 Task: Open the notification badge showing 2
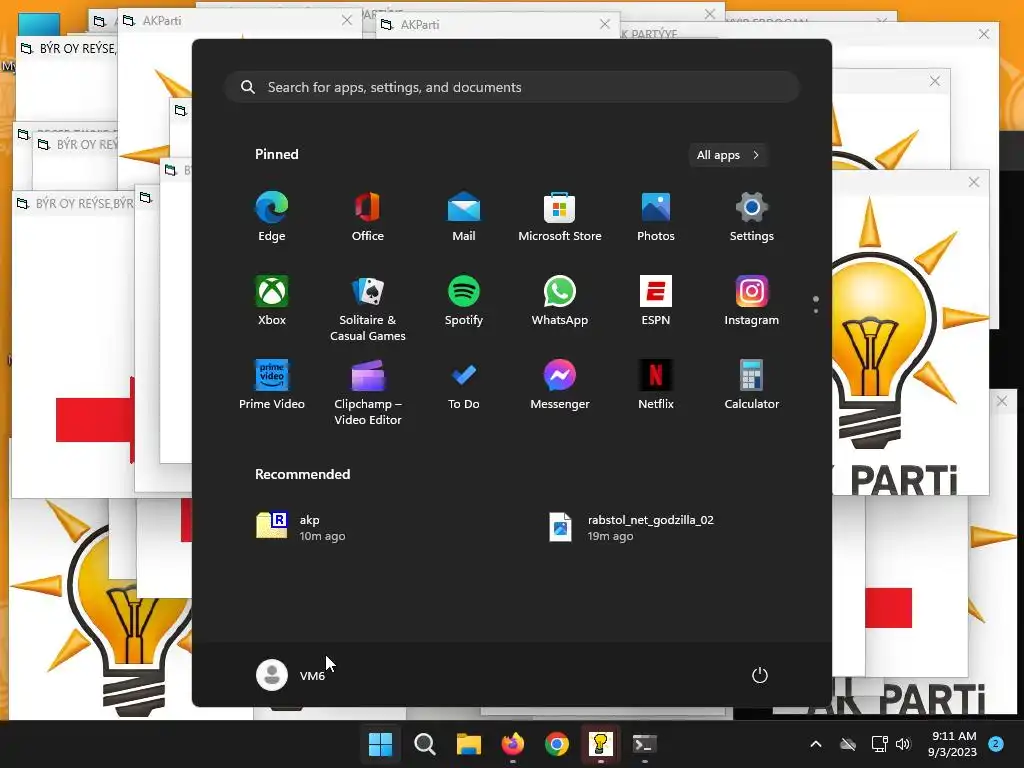coord(996,744)
